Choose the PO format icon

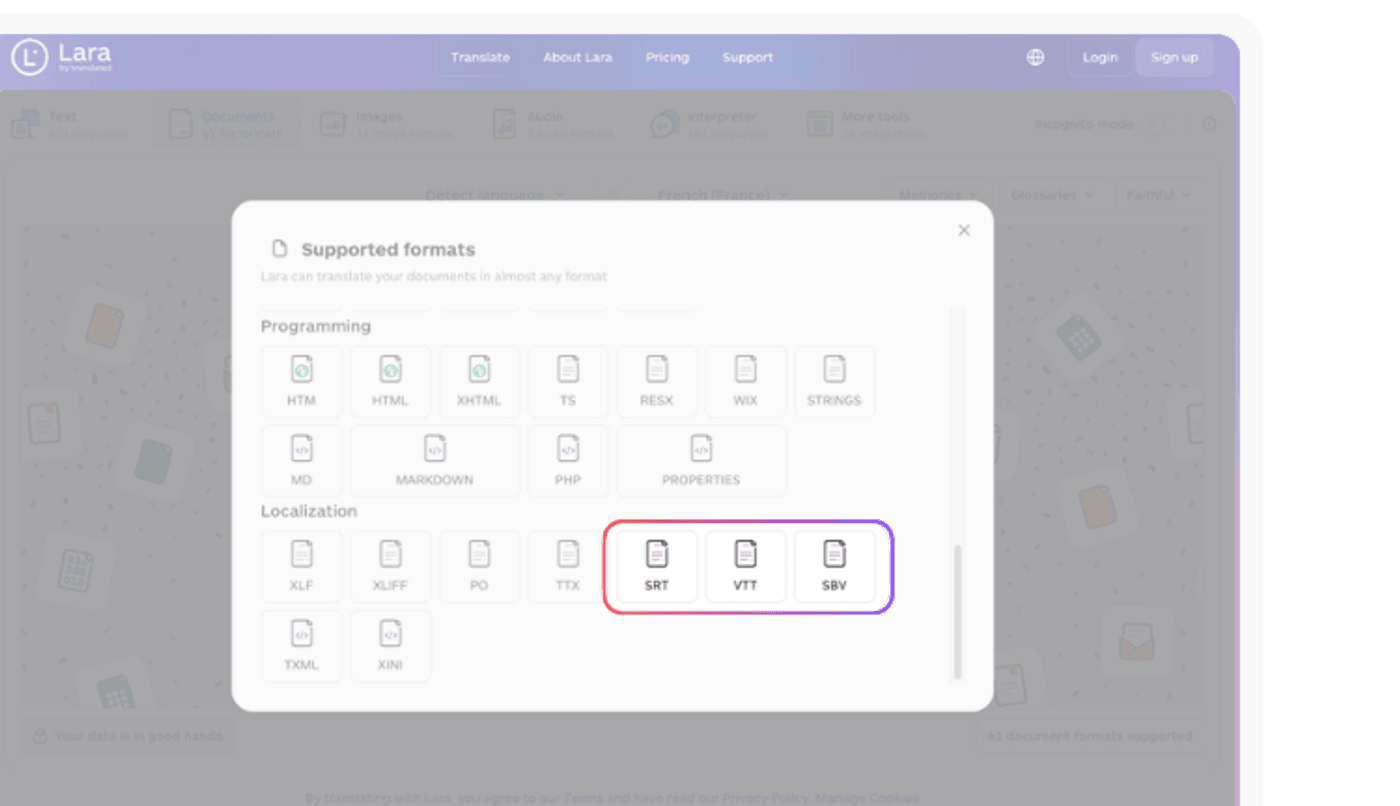pos(479,566)
